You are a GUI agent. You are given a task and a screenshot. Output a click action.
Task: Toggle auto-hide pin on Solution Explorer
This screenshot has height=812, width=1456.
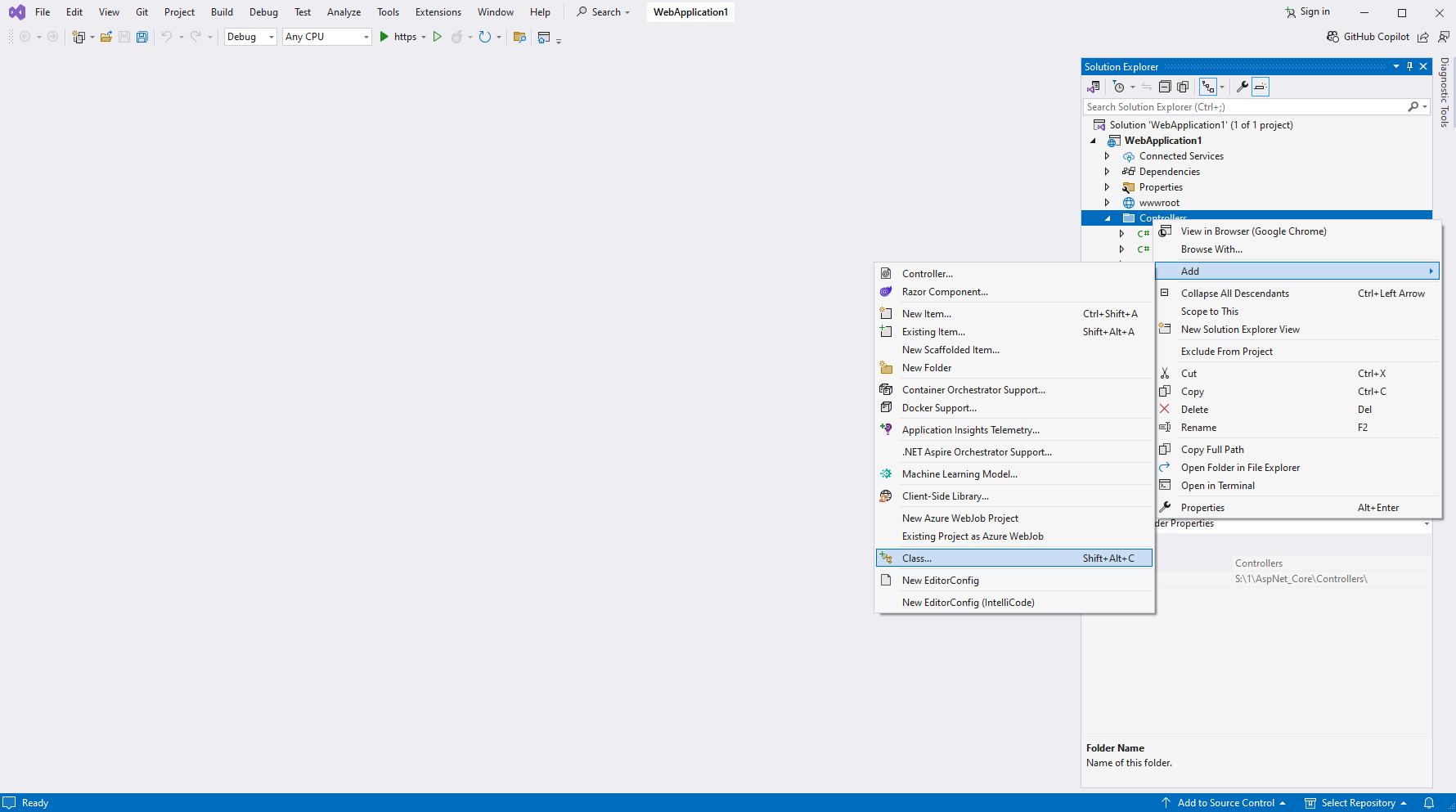point(1409,67)
